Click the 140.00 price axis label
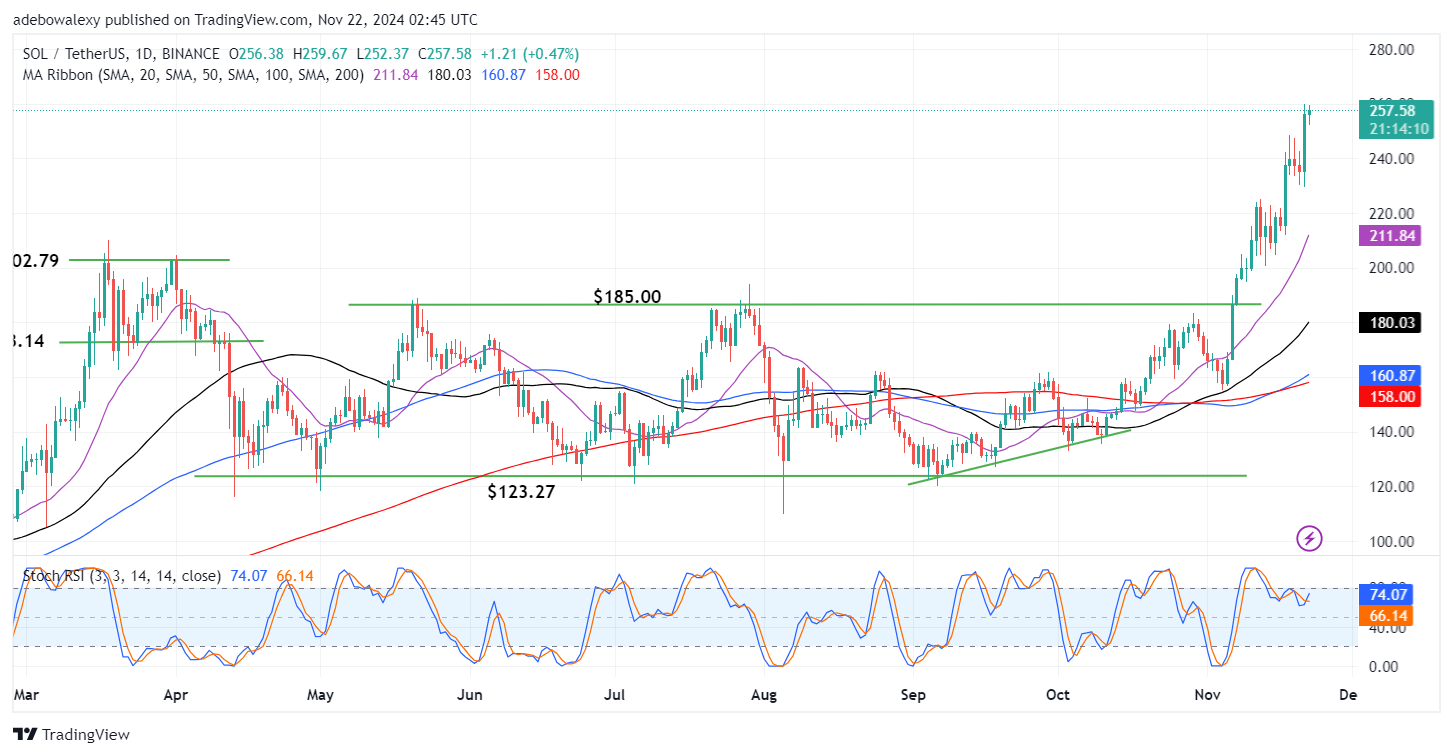The image size is (1453, 756). (1391, 432)
